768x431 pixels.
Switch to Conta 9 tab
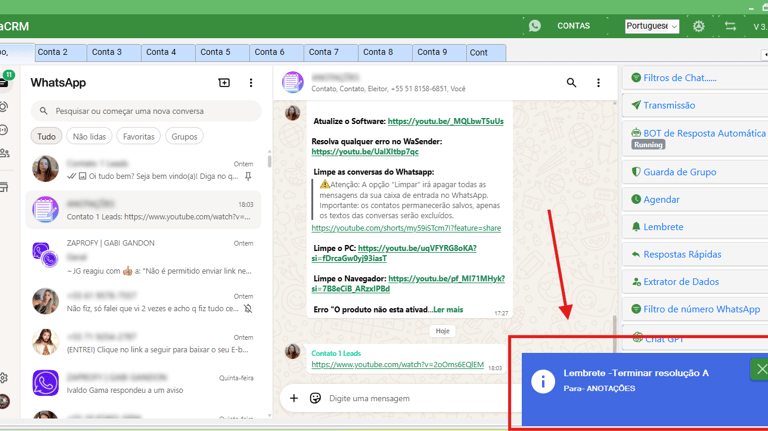440,52
